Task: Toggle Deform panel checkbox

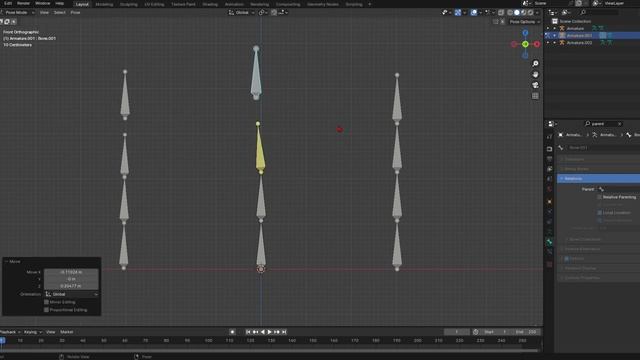Action: tap(567, 258)
